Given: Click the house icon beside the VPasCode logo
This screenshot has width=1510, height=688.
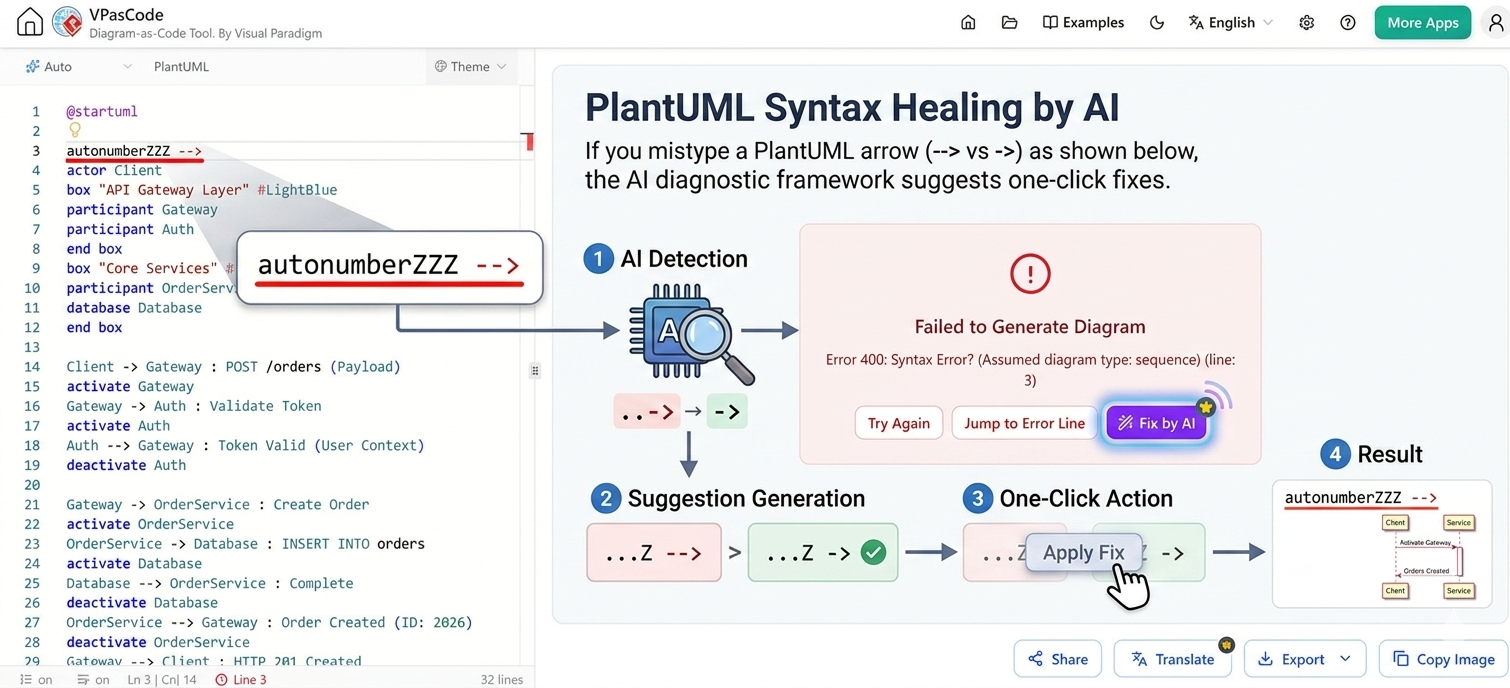Looking at the screenshot, I should (30, 22).
